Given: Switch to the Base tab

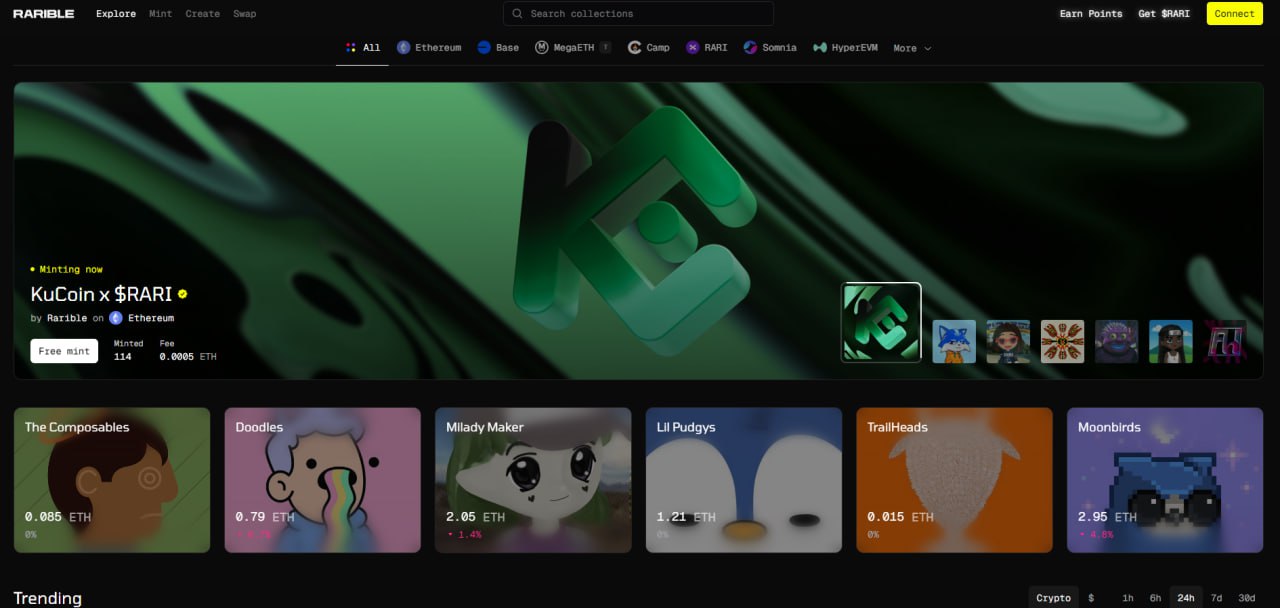Looking at the screenshot, I should (x=498, y=48).
